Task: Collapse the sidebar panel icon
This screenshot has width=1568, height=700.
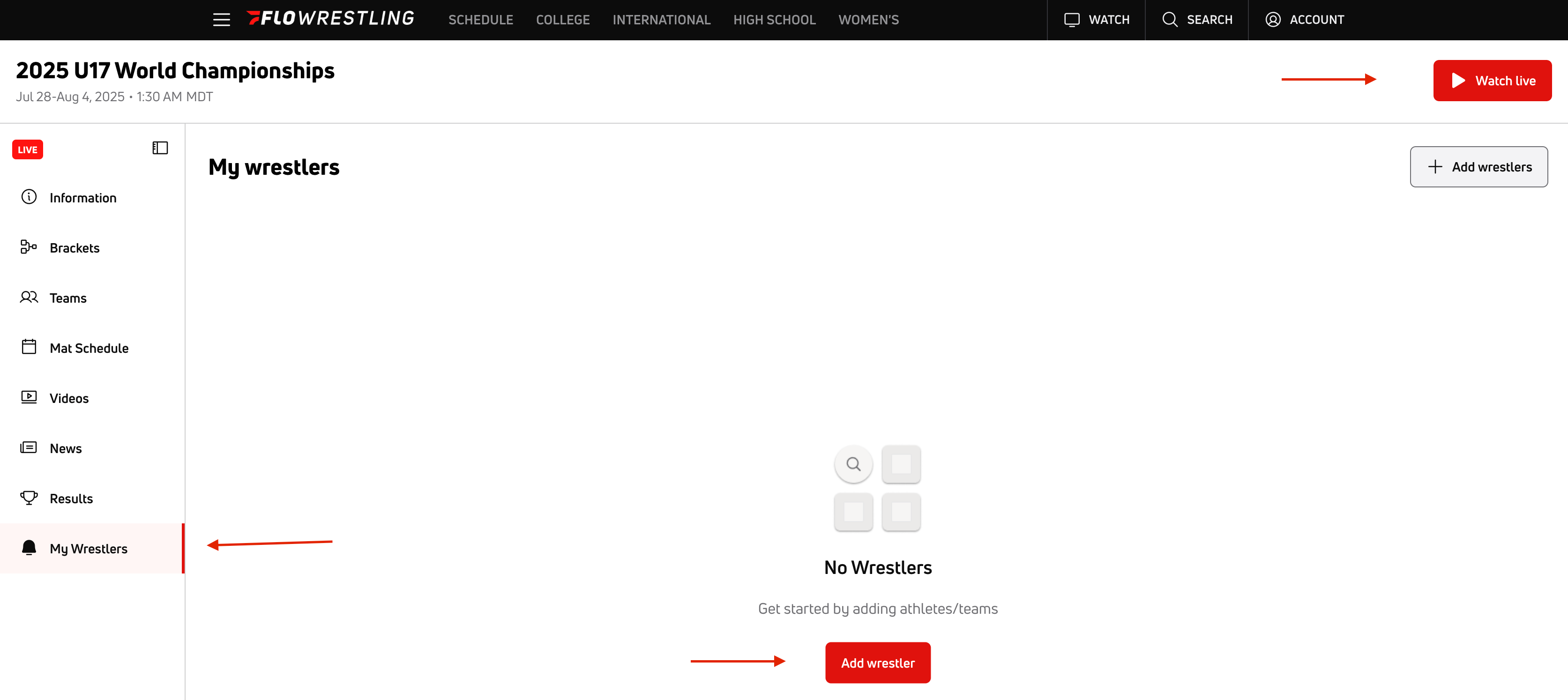Action: click(x=160, y=148)
